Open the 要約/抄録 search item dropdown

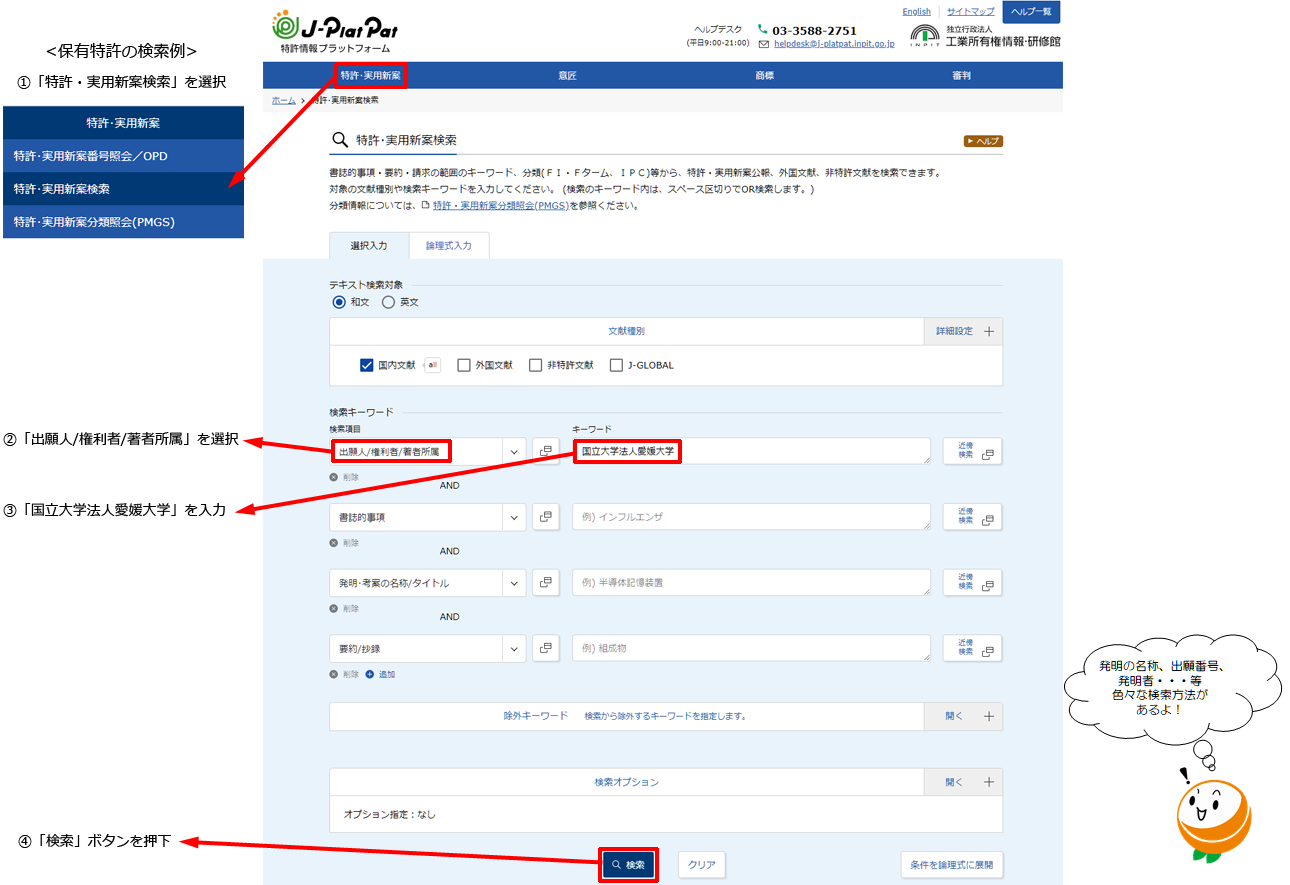pos(427,649)
